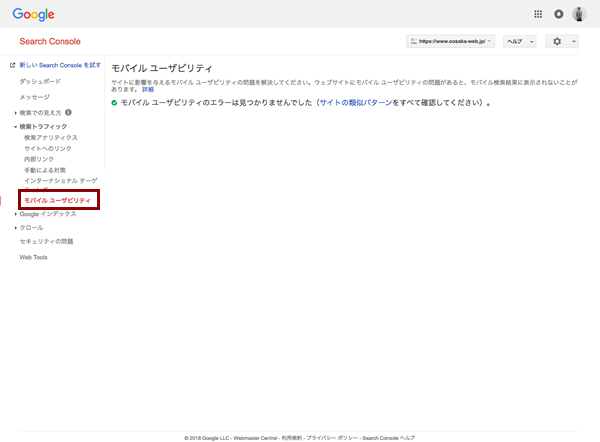Click the Search Console title link
Viewport: 600px width, 442px height.
50,41
